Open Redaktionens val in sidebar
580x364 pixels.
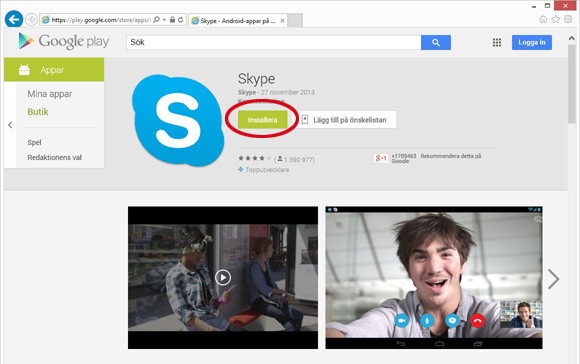pyautogui.click(x=54, y=157)
